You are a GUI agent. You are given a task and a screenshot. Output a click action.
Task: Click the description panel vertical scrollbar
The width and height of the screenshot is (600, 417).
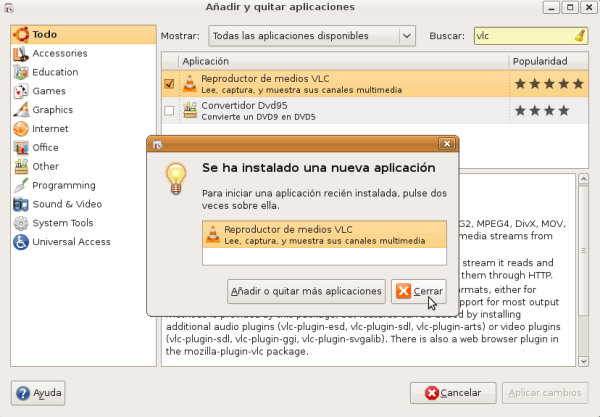pos(582,270)
